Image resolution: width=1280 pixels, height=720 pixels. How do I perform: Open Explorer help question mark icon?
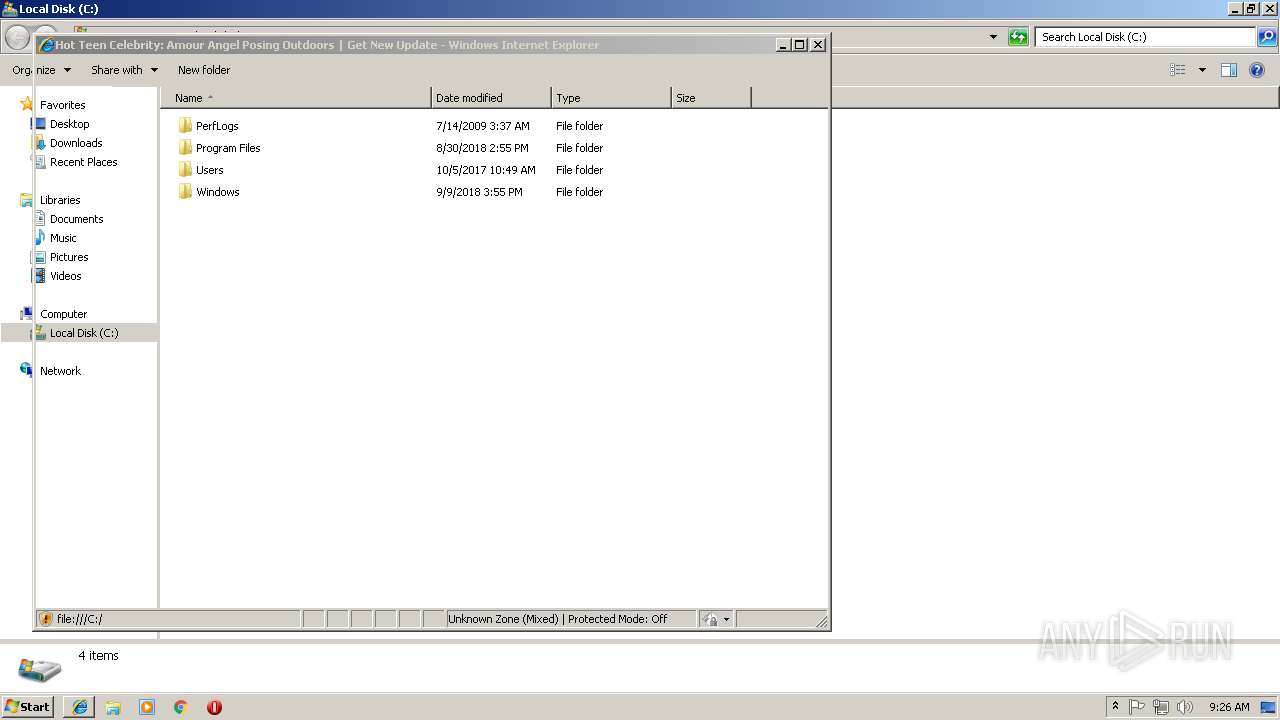pyautogui.click(x=1257, y=70)
